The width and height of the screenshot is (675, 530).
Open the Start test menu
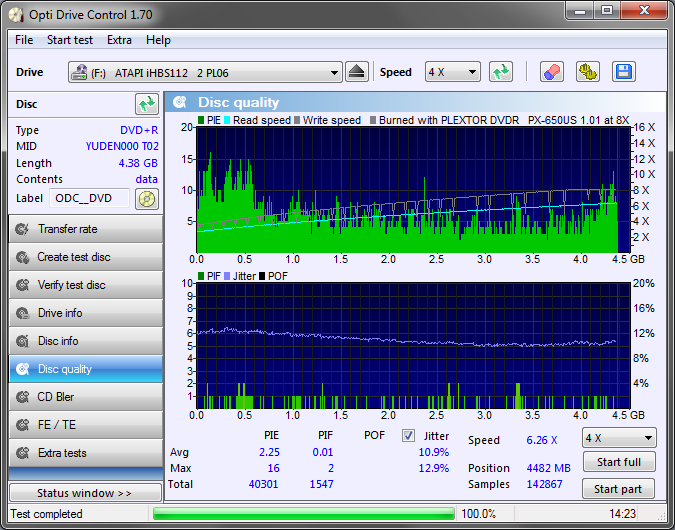70,40
